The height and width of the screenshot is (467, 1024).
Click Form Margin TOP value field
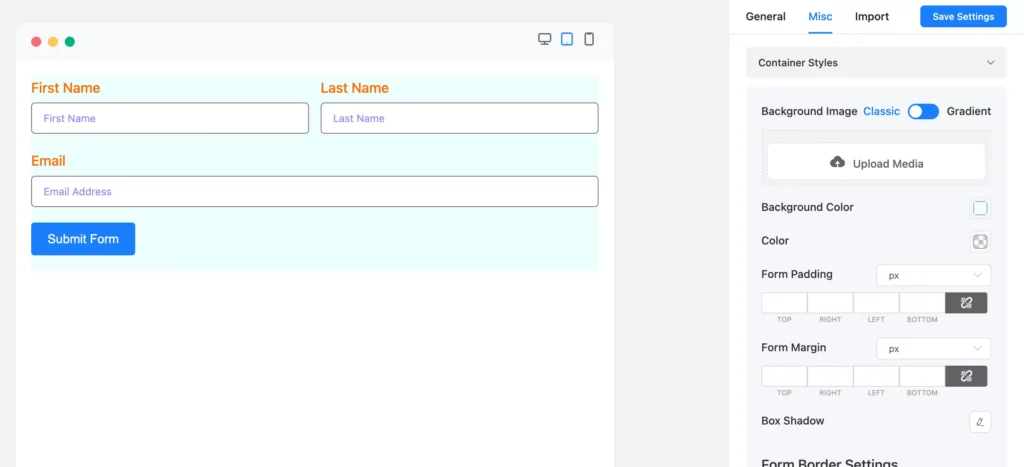tap(784, 376)
